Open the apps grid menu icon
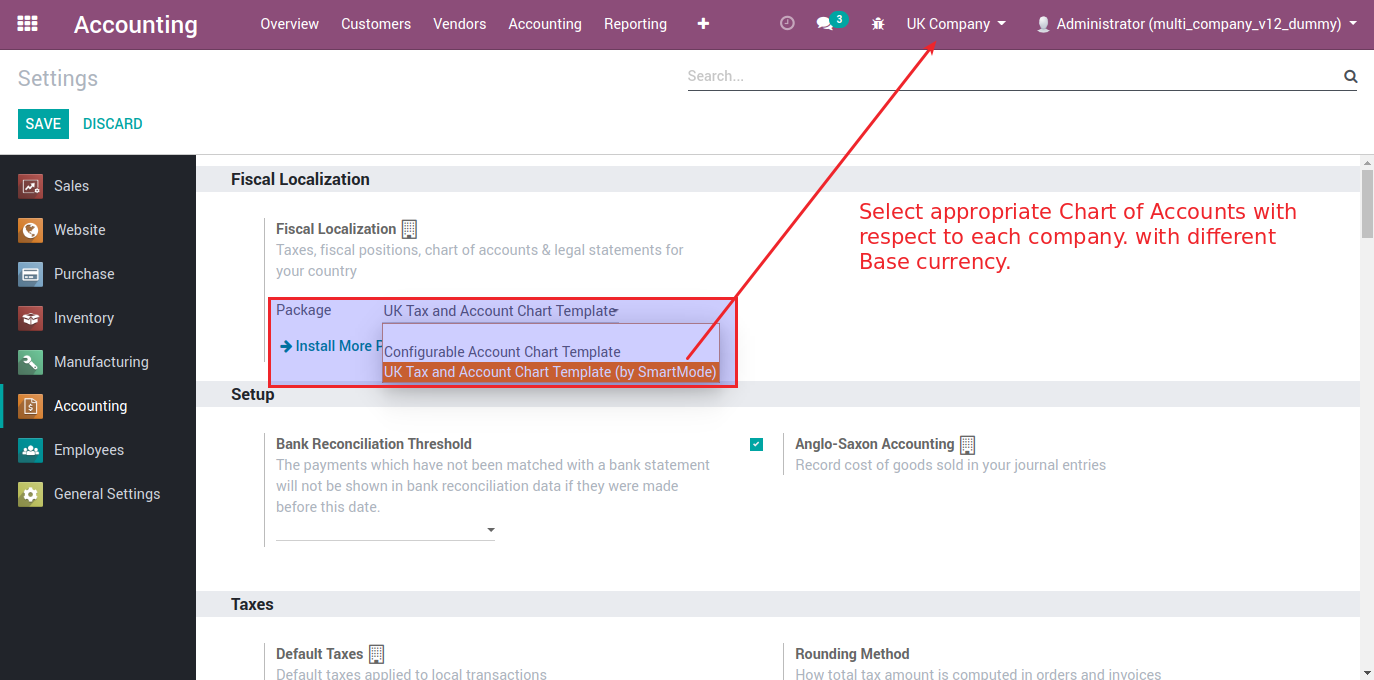Viewport: 1374px width, 680px height. pyautogui.click(x=28, y=23)
